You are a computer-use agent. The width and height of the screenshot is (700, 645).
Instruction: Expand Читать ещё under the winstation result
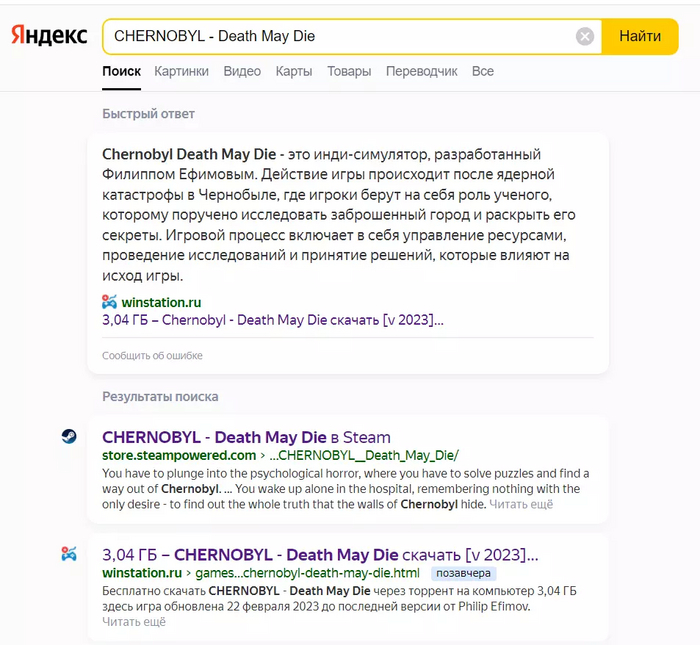pos(134,621)
